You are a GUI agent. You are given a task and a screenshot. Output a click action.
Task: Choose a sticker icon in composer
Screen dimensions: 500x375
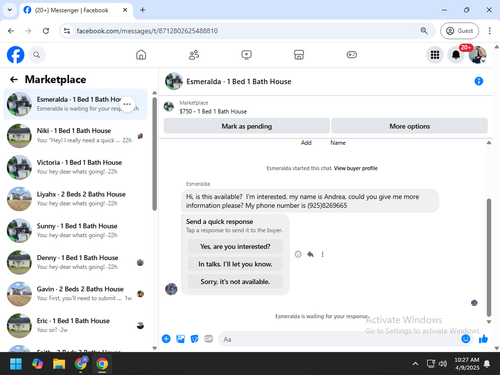(x=194, y=339)
